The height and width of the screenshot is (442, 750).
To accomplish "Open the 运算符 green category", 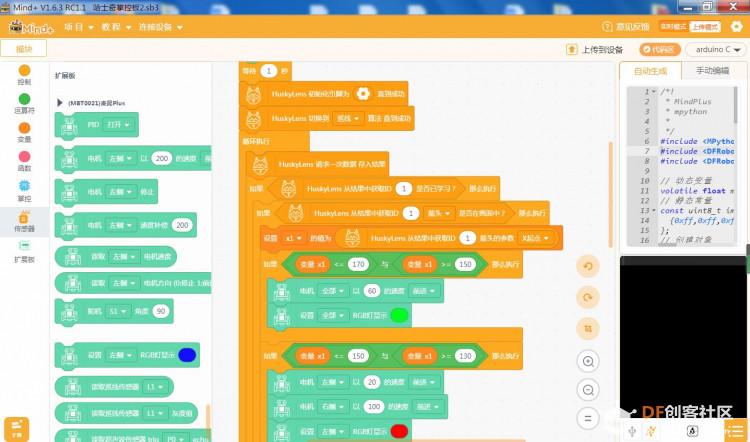I will click(x=24, y=99).
